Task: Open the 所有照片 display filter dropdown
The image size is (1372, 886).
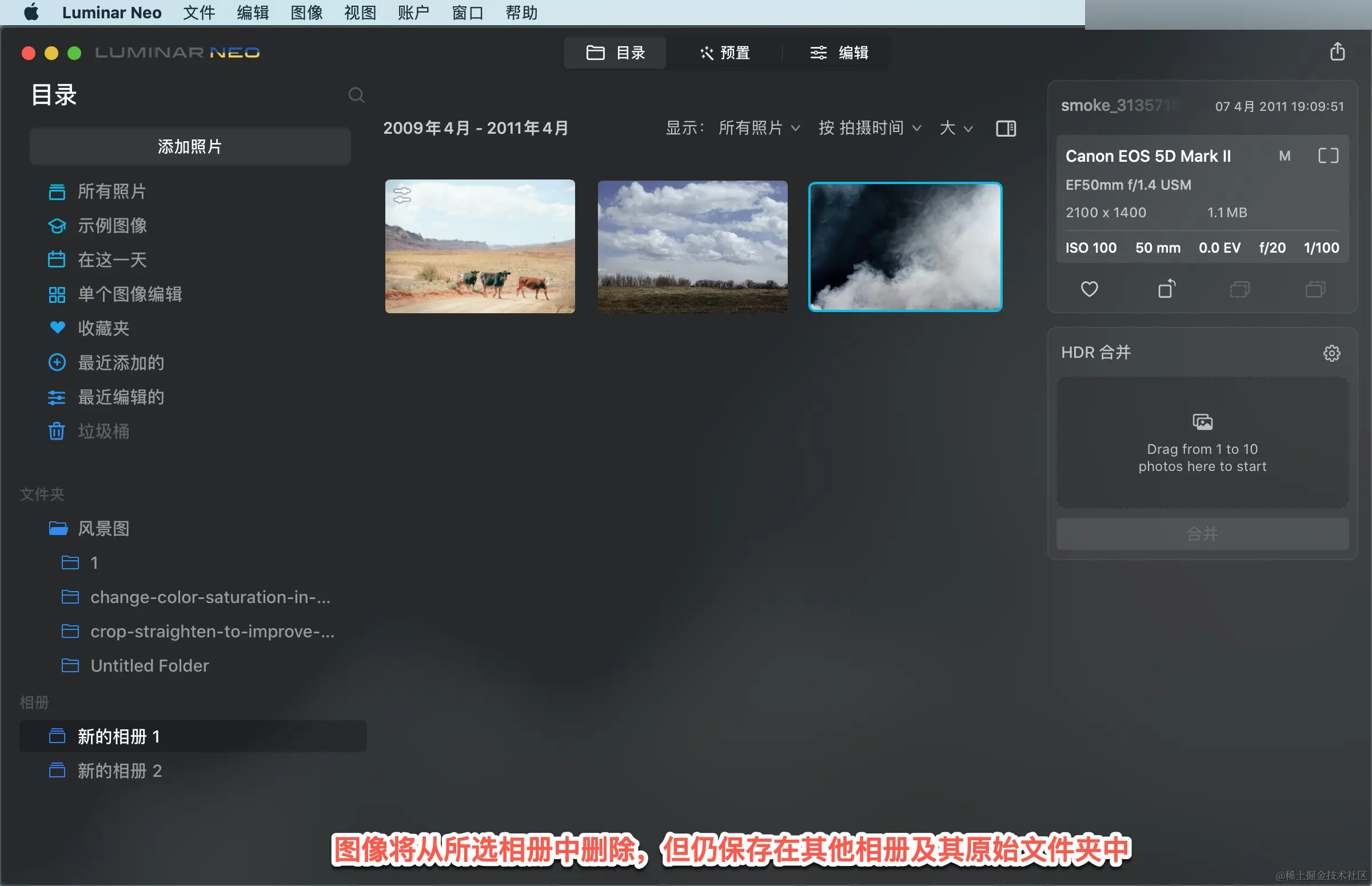Action: coord(759,127)
